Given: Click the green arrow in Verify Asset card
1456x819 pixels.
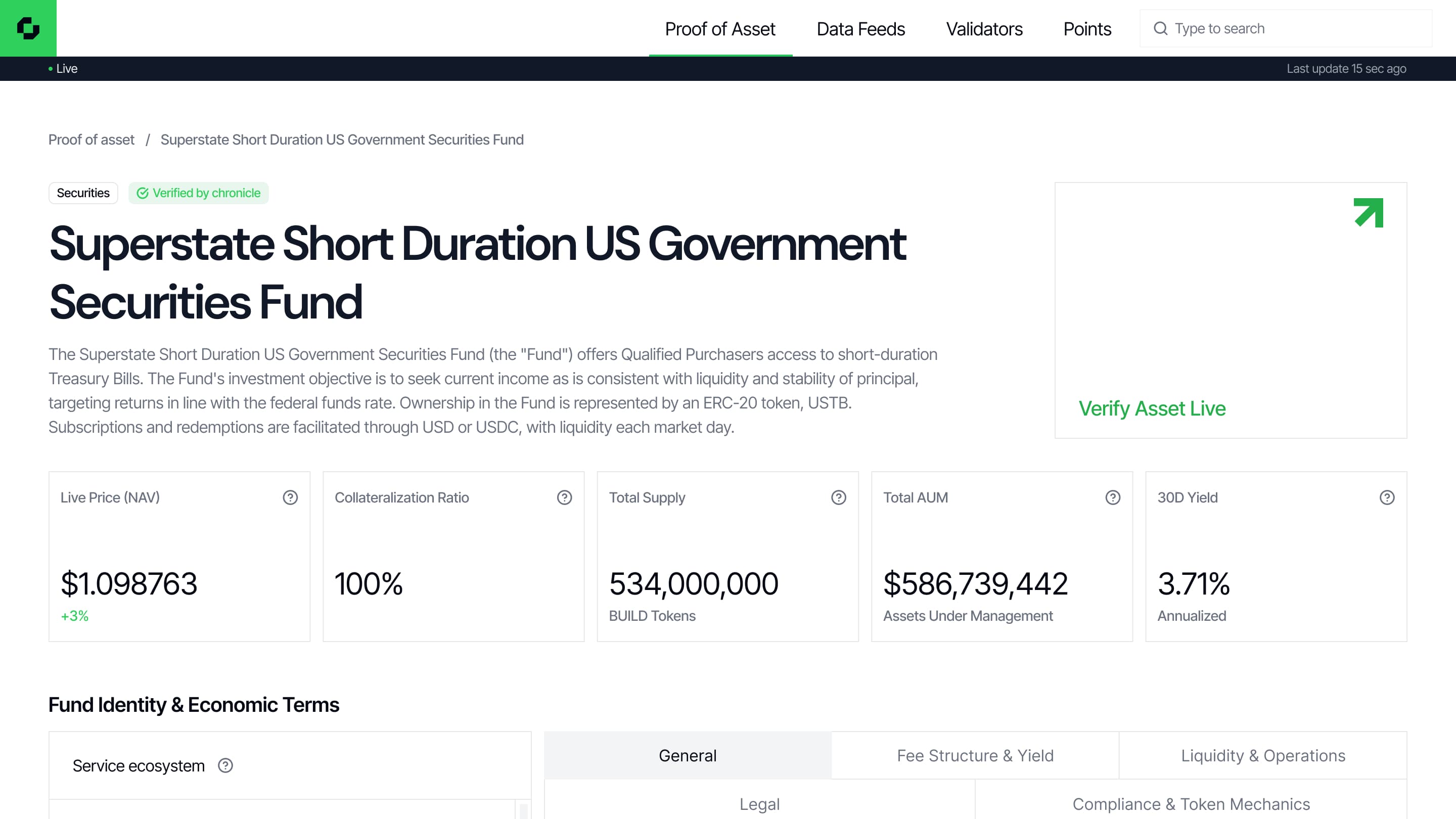Looking at the screenshot, I should point(1369,212).
